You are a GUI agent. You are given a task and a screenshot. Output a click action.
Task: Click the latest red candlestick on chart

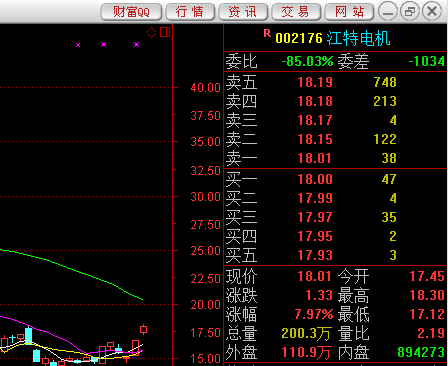(x=144, y=329)
